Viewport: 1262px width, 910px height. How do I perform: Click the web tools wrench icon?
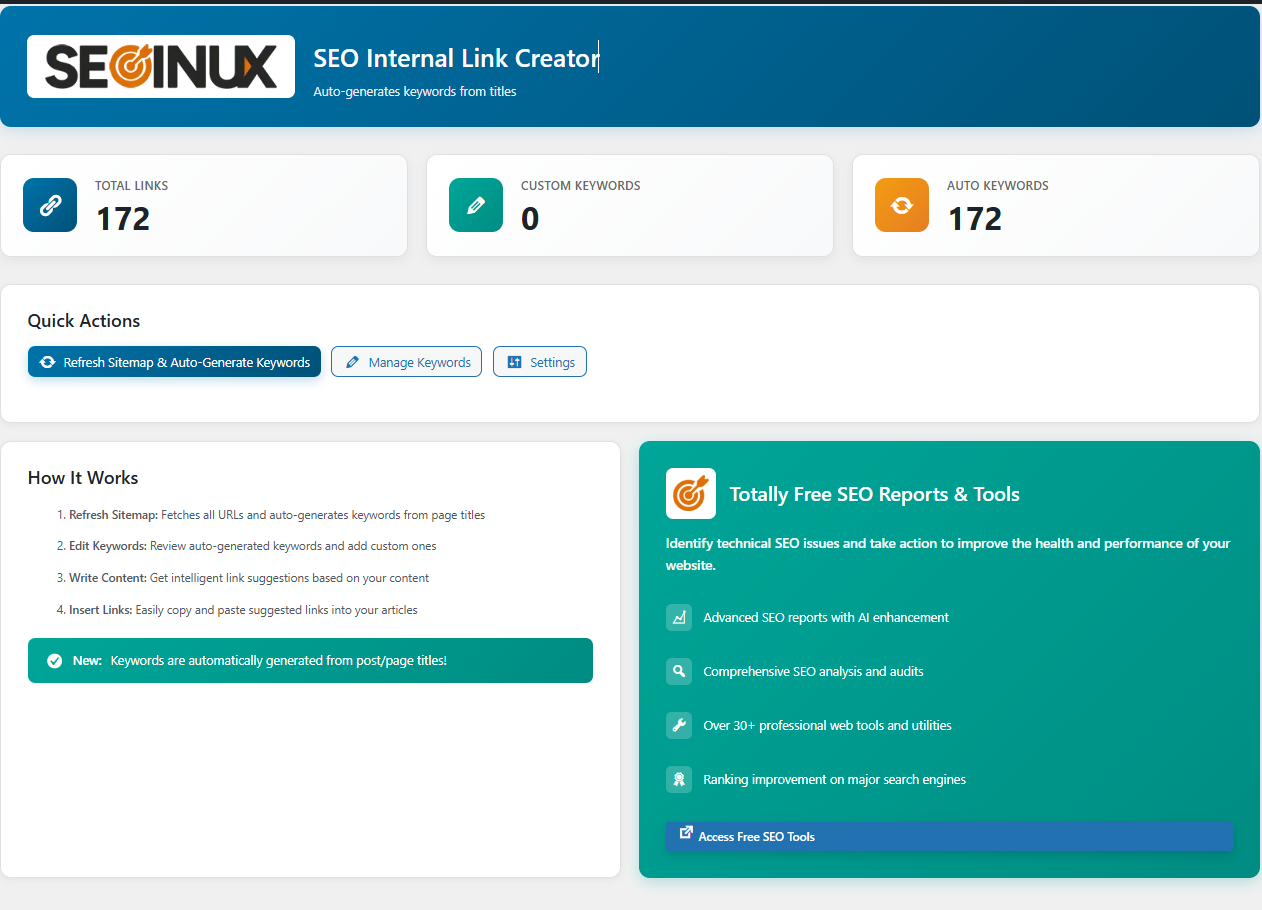(679, 725)
